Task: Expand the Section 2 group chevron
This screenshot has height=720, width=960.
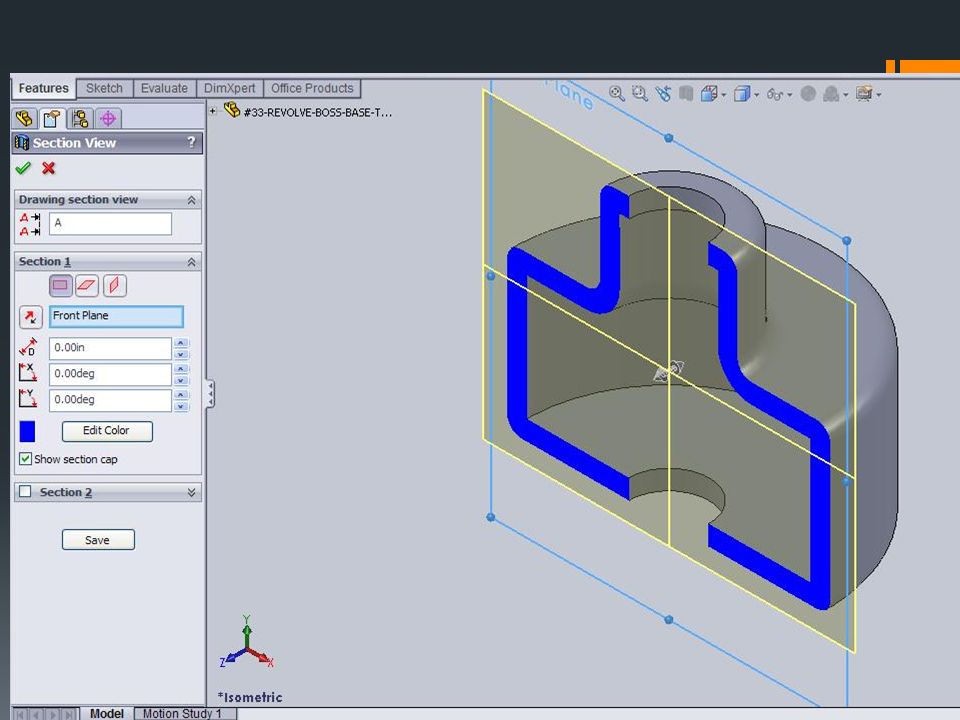Action: (x=191, y=492)
